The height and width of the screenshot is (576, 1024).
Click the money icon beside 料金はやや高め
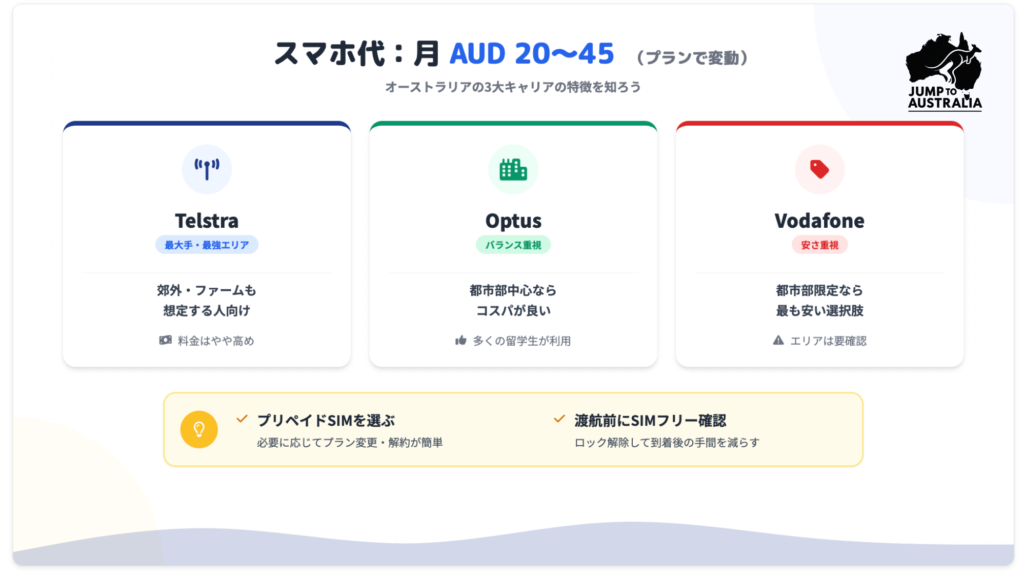pos(165,341)
